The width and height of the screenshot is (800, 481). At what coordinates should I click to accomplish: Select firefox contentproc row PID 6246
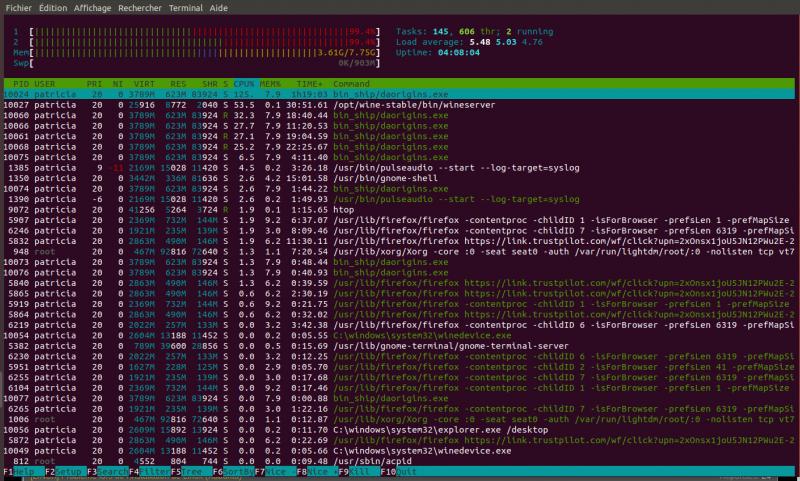tap(399, 231)
